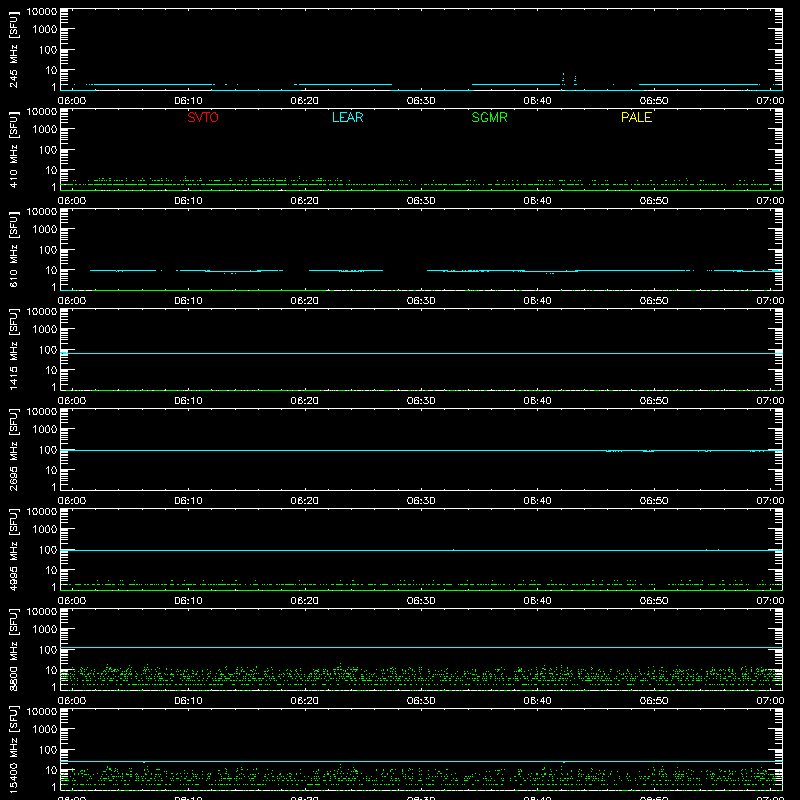Click the red SVTO legend label

pyautogui.click(x=203, y=117)
